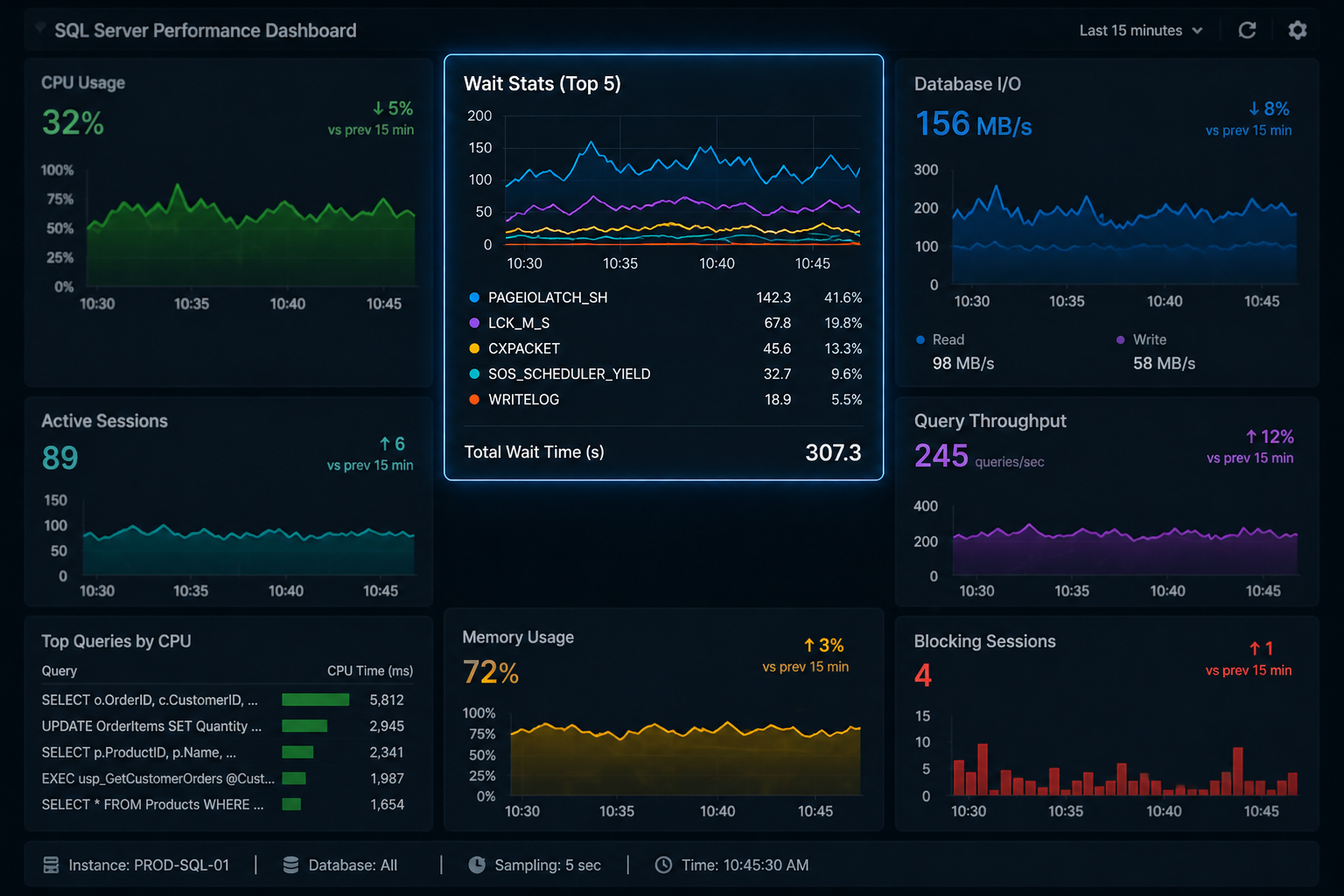Click the '98 MB/s' read rate value
This screenshot has width=1344, height=896.
click(x=963, y=363)
